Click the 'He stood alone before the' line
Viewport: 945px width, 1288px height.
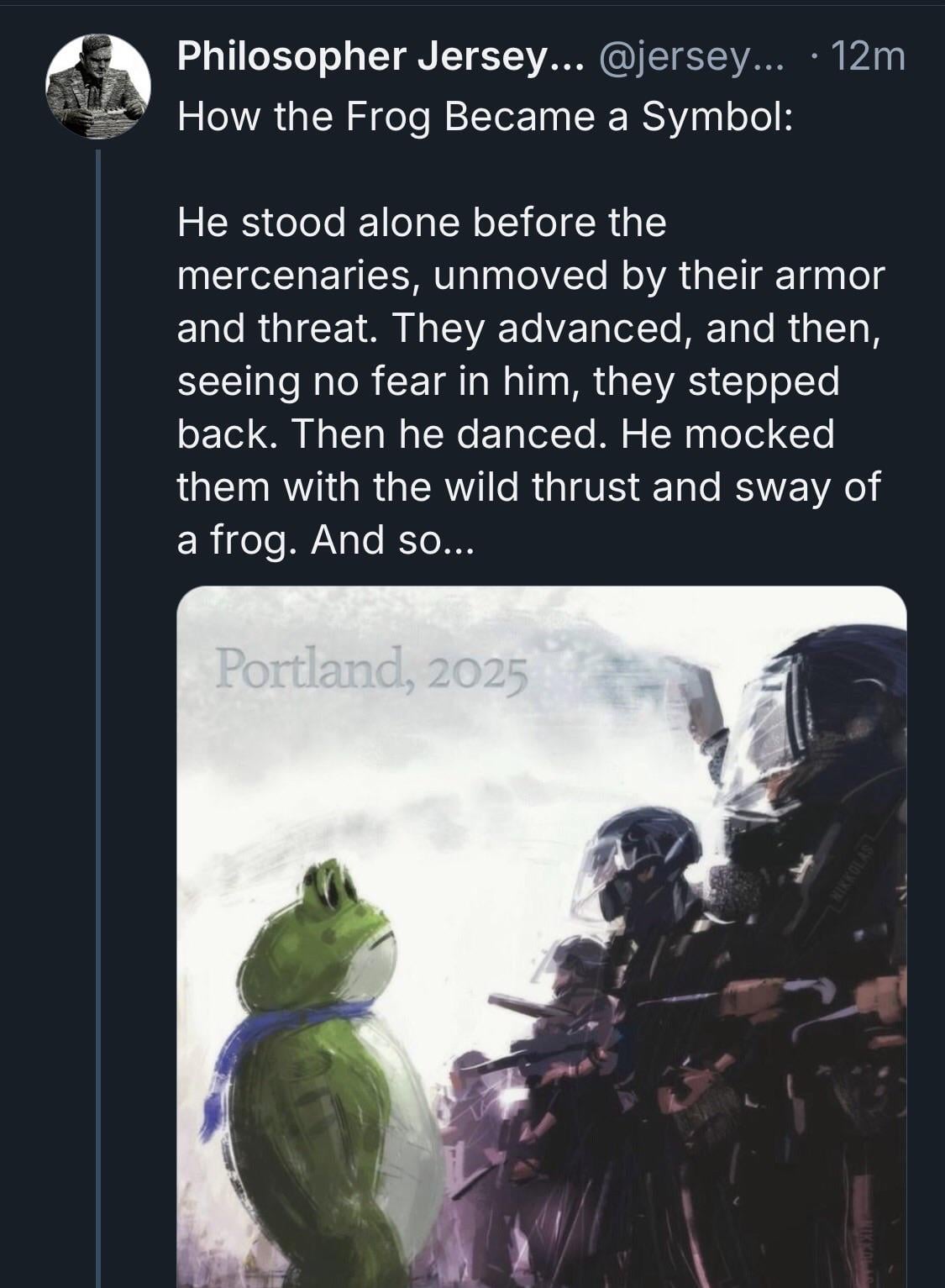(421, 223)
